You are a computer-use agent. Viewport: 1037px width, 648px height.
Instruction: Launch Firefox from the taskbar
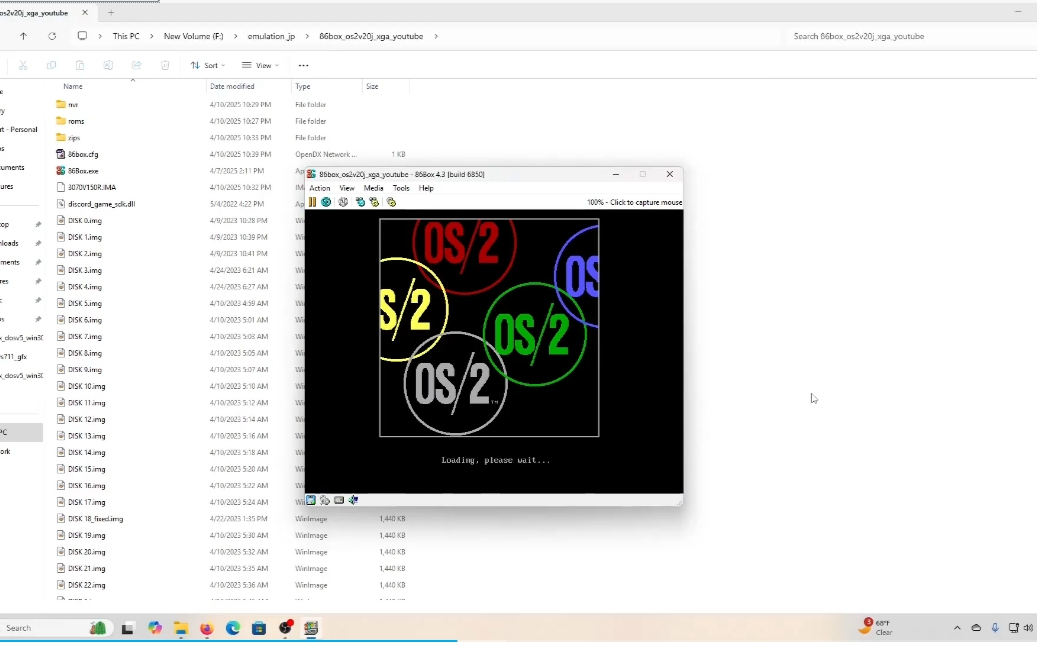[207, 628]
